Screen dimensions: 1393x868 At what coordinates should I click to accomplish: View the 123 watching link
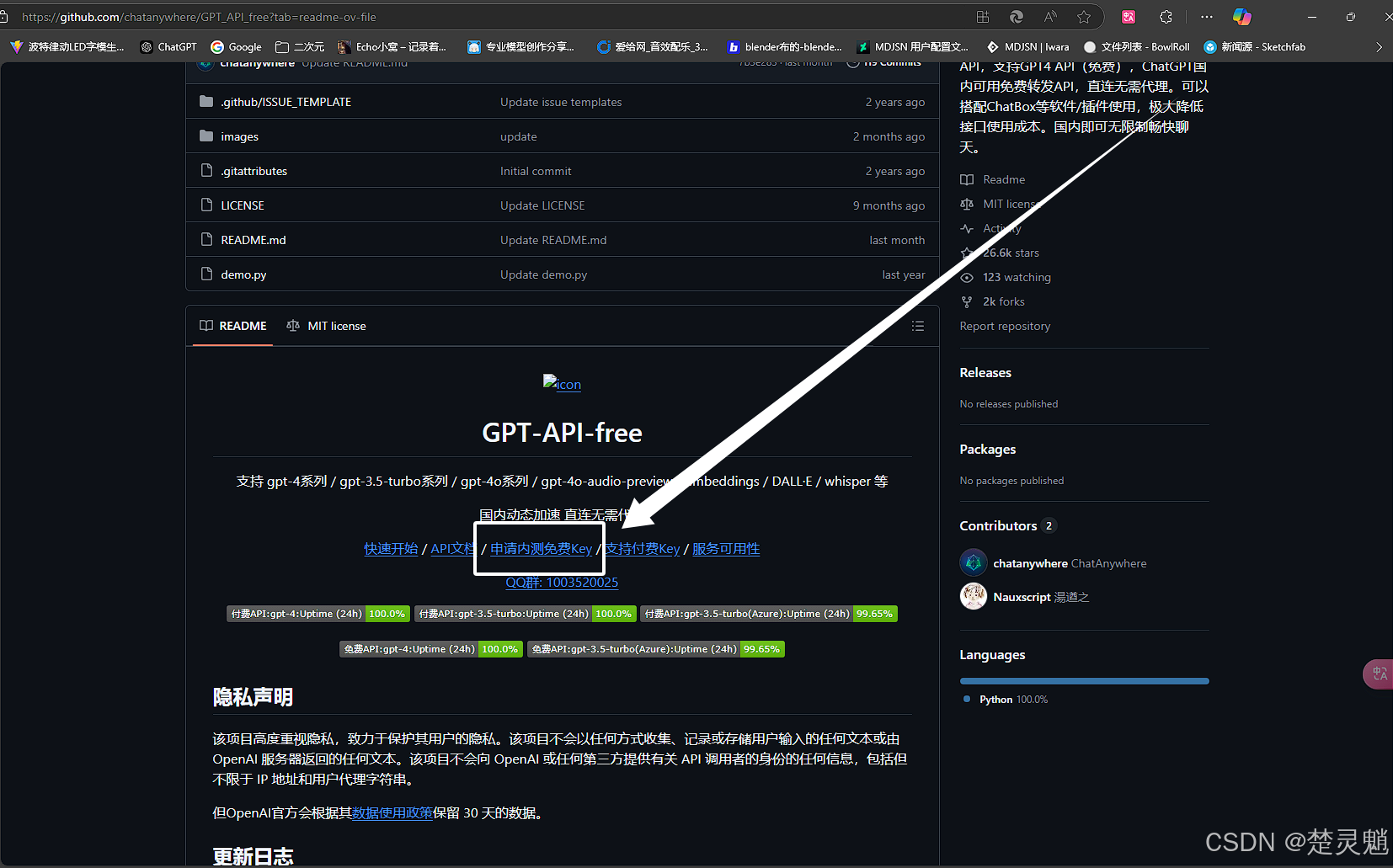point(1006,277)
